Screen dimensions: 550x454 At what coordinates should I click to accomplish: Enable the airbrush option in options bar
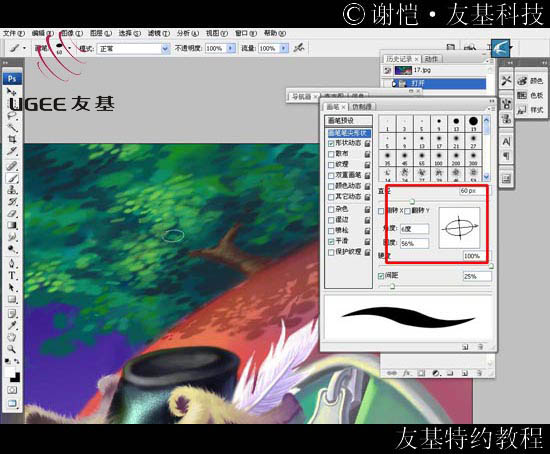point(299,48)
